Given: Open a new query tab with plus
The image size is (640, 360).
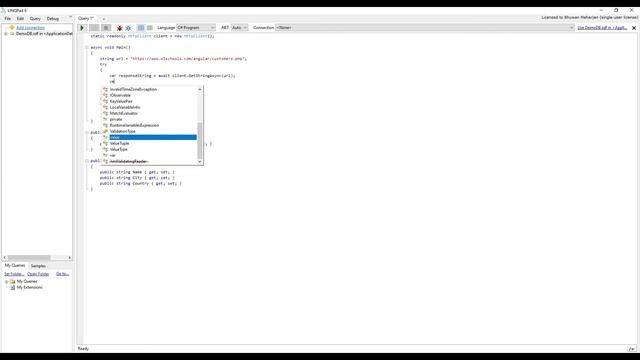Looking at the screenshot, I should [x=104, y=19].
